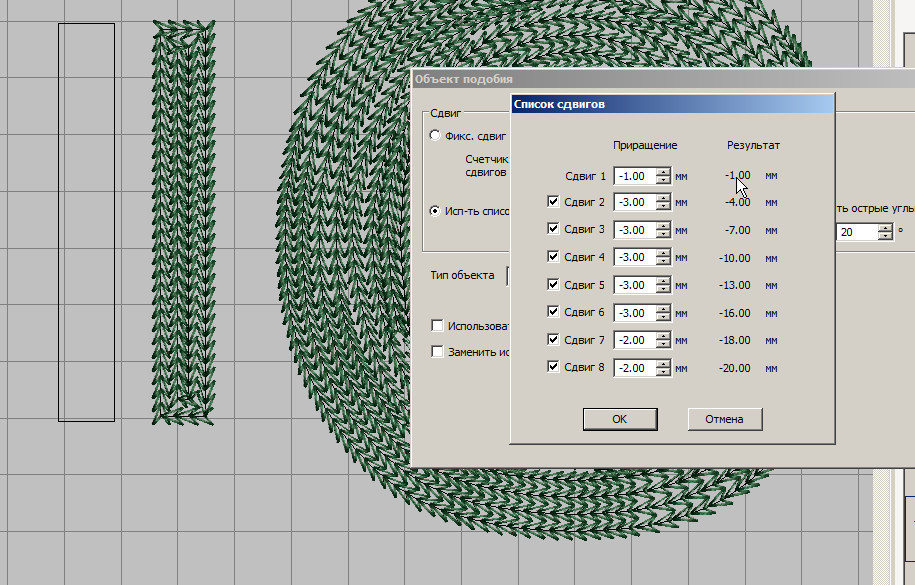Toggle the Сдвиг 5 checkbox

(x=554, y=285)
